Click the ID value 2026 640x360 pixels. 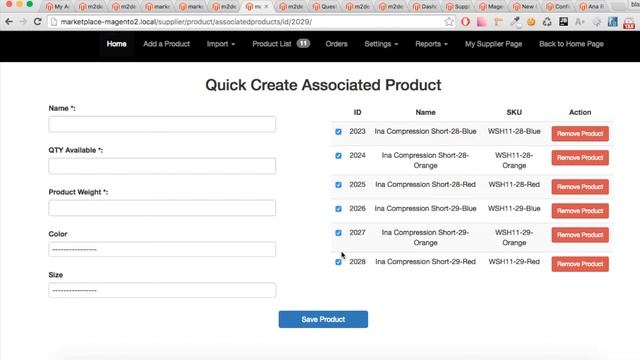point(357,209)
